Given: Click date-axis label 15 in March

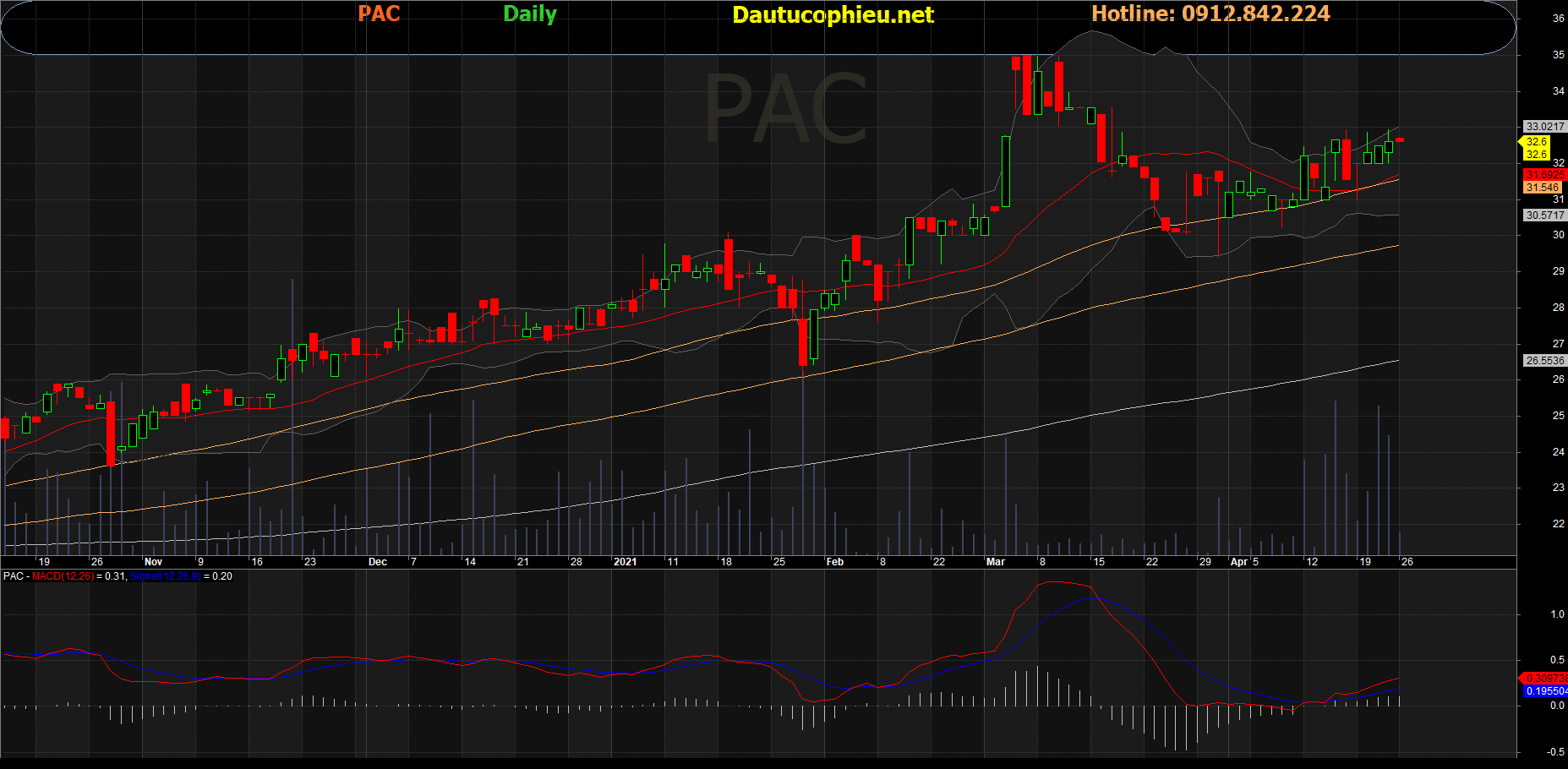Looking at the screenshot, I should coord(1099,562).
